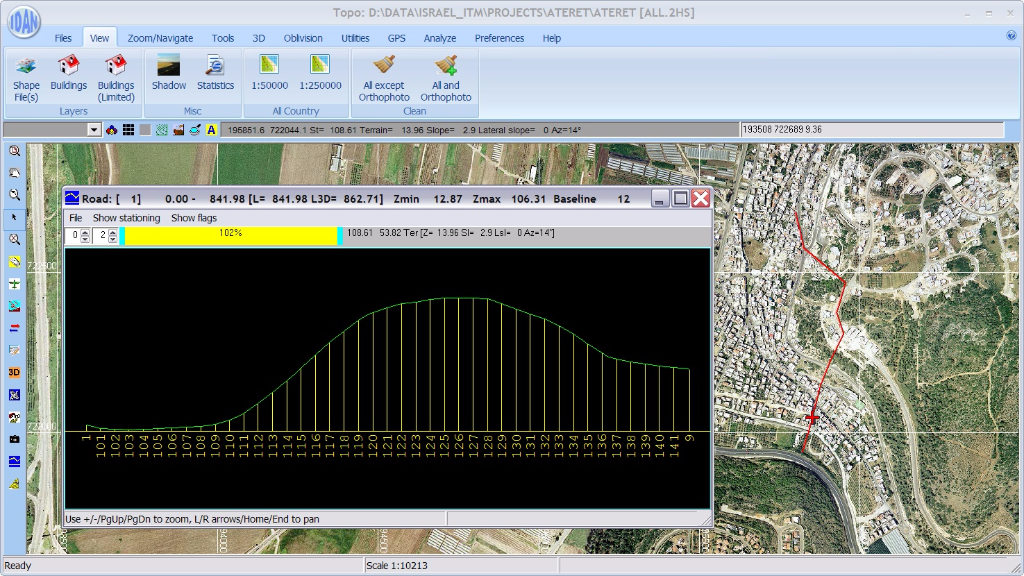Image resolution: width=1024 pixels, height=576 pixels.
Task: Click the first spinner box showing 0
Action: (x=75, y=235)
